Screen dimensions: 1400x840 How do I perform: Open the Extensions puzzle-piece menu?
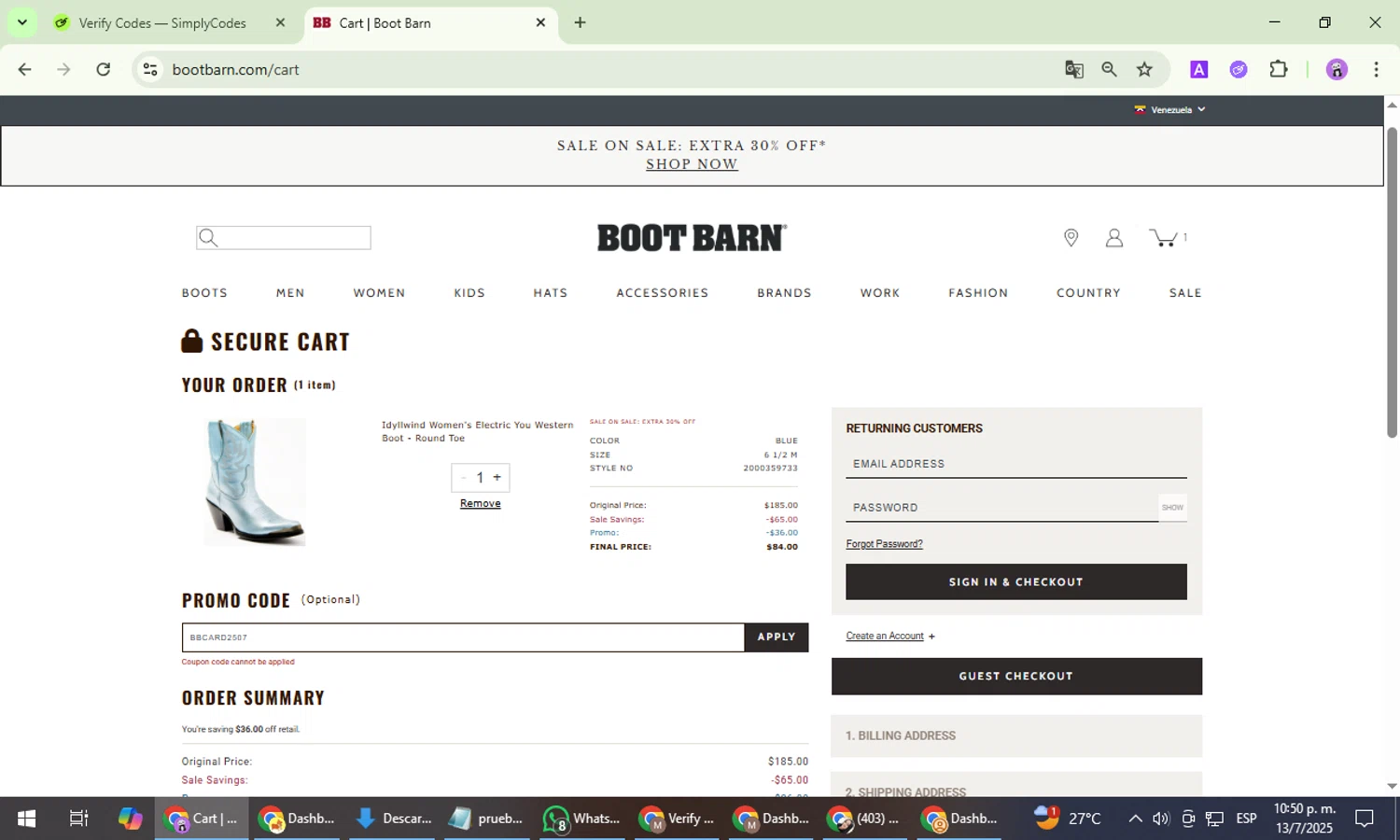[1279, 69]
